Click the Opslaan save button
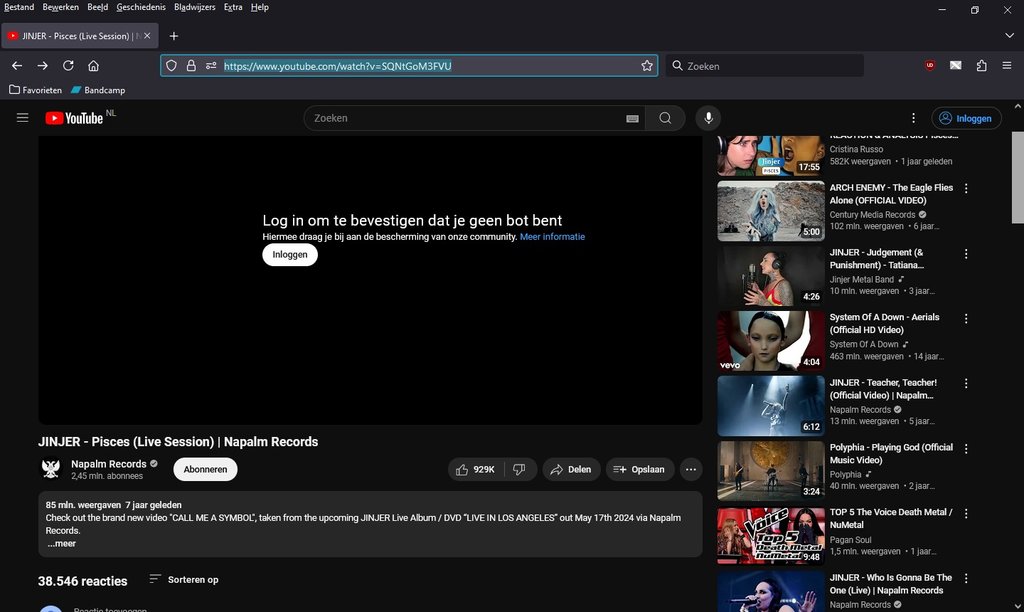The height and width of the screenshot is (612, 1024). point(639,470)
